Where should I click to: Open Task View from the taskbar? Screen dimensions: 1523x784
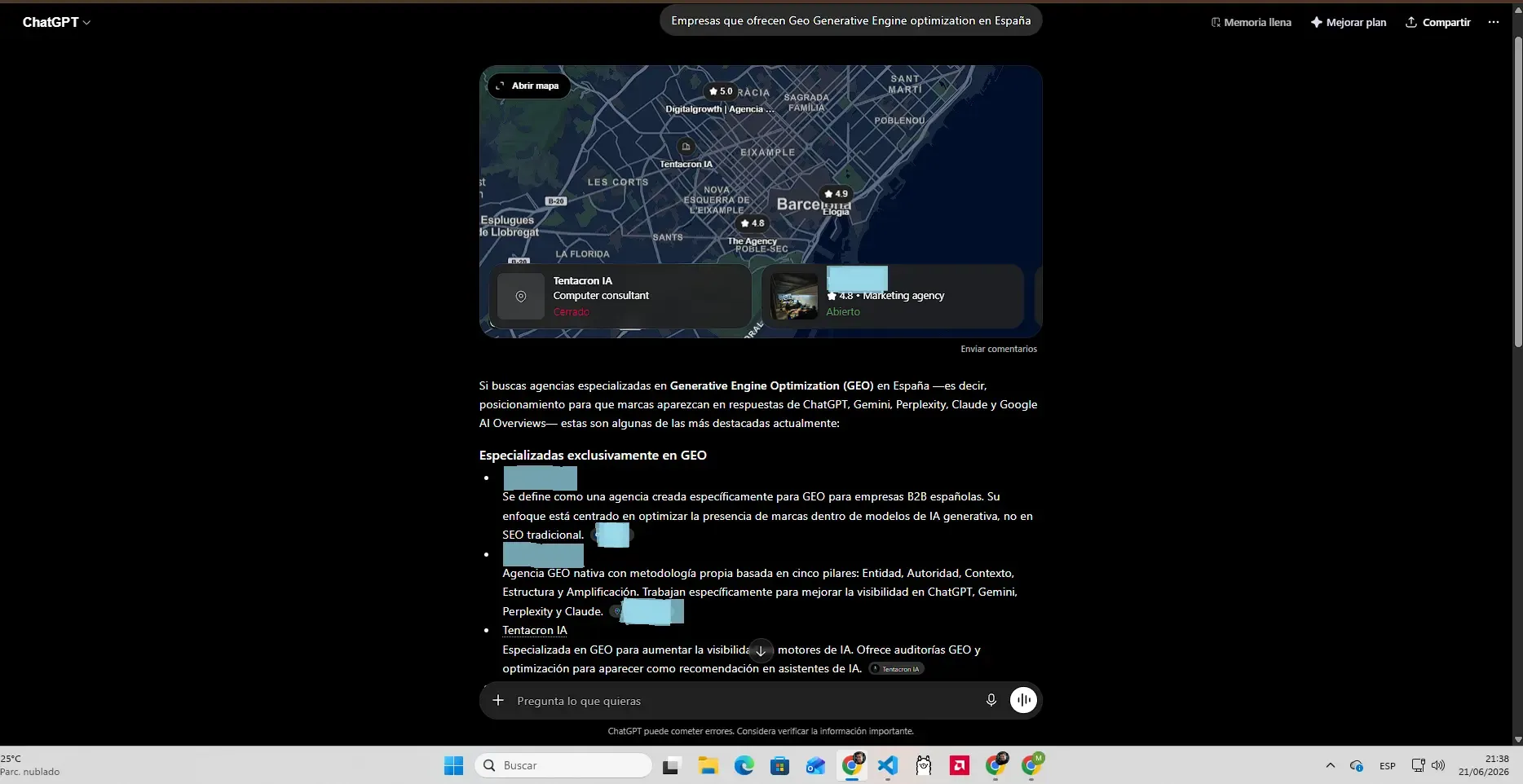click(x=671, y=765)
